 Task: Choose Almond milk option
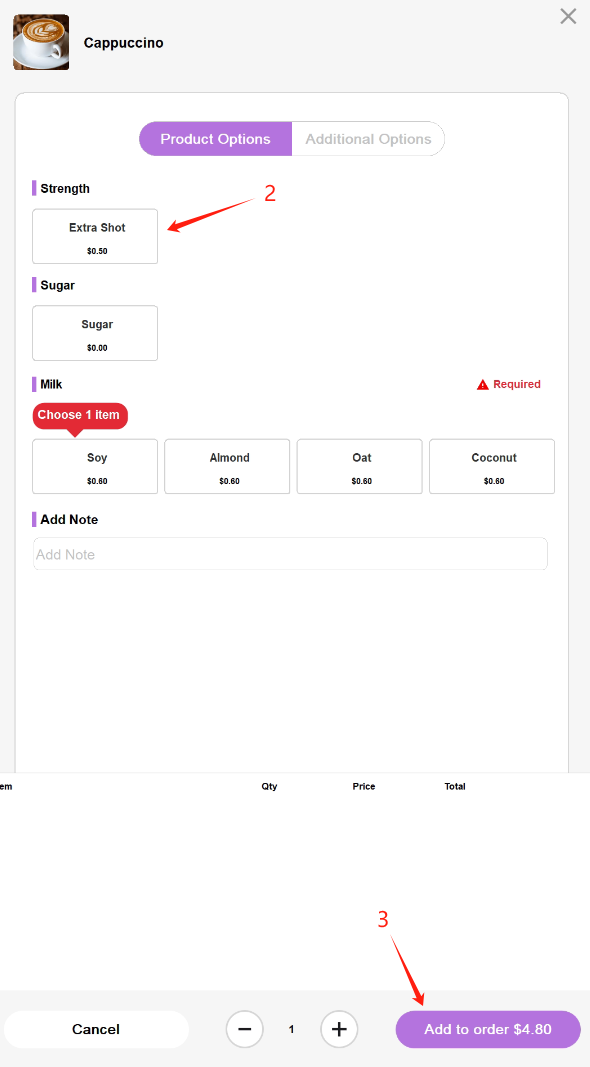tap(227, 466)
